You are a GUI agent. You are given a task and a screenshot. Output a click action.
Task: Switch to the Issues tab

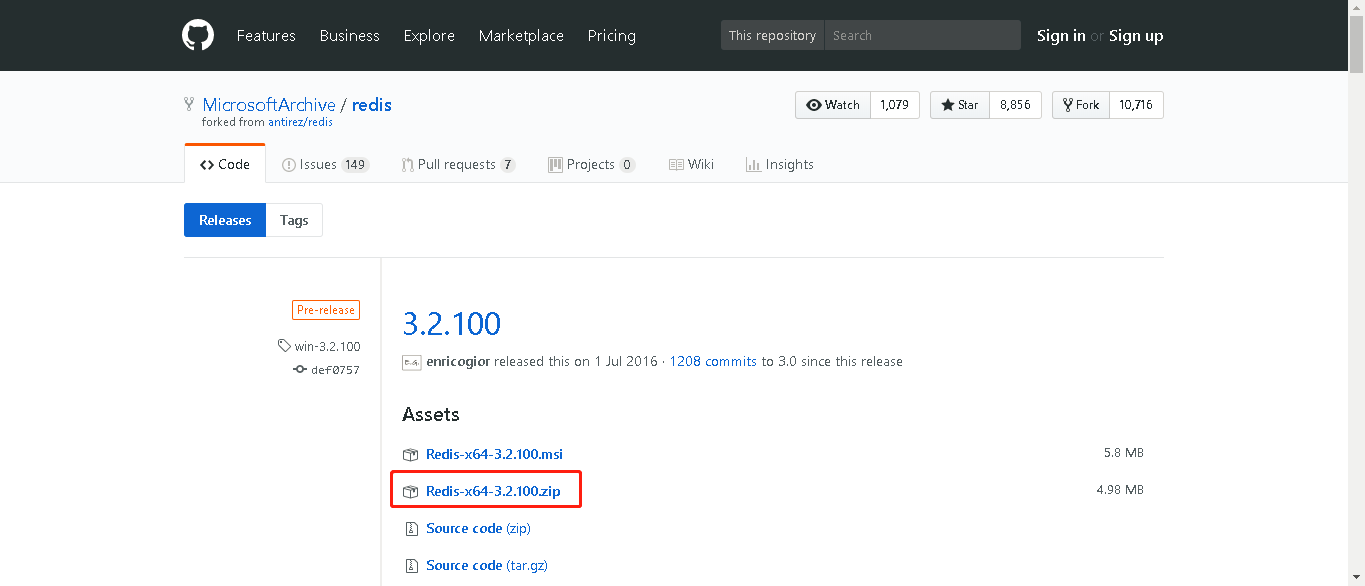325,164
